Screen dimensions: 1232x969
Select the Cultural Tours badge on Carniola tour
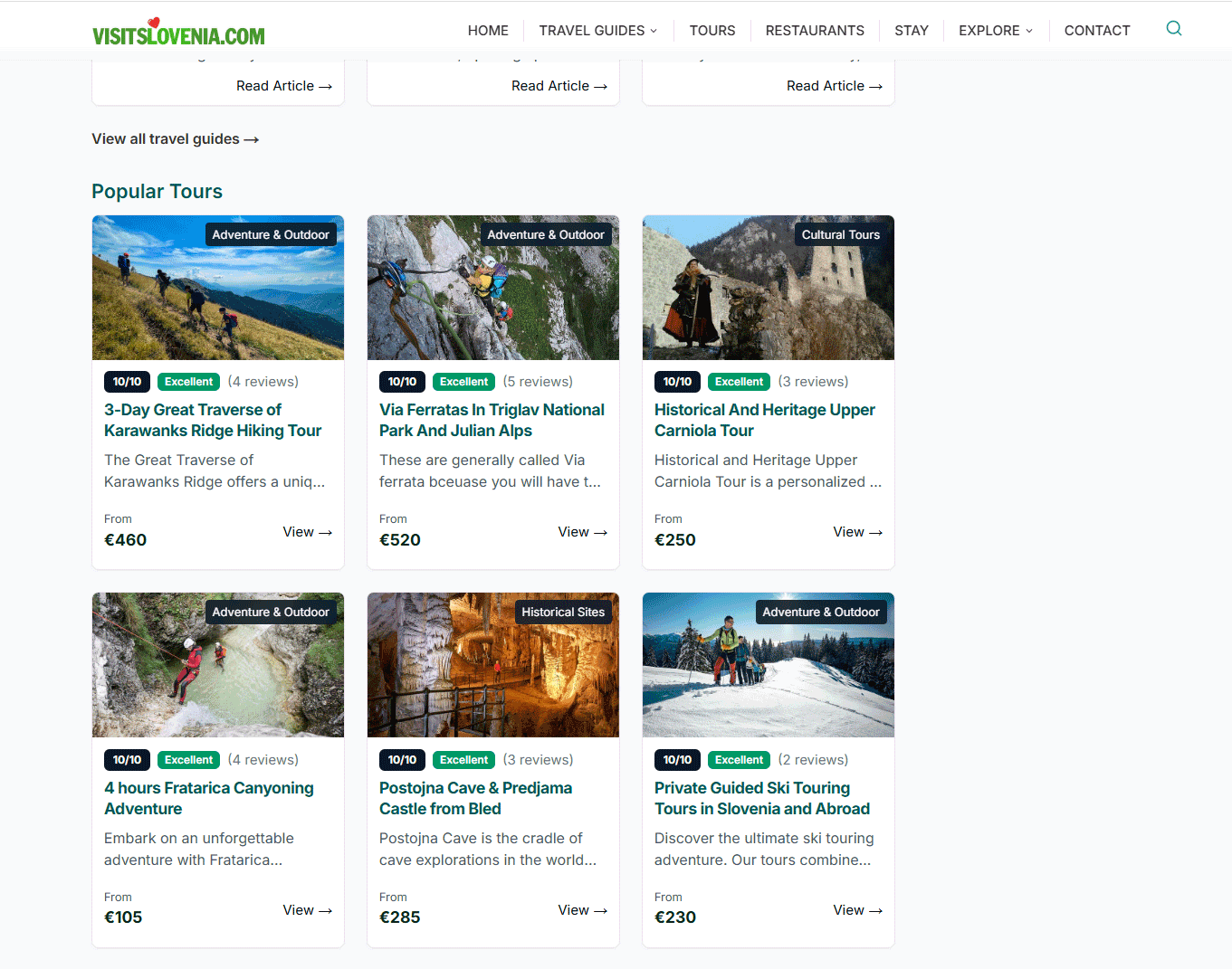(x=840, y=233)
